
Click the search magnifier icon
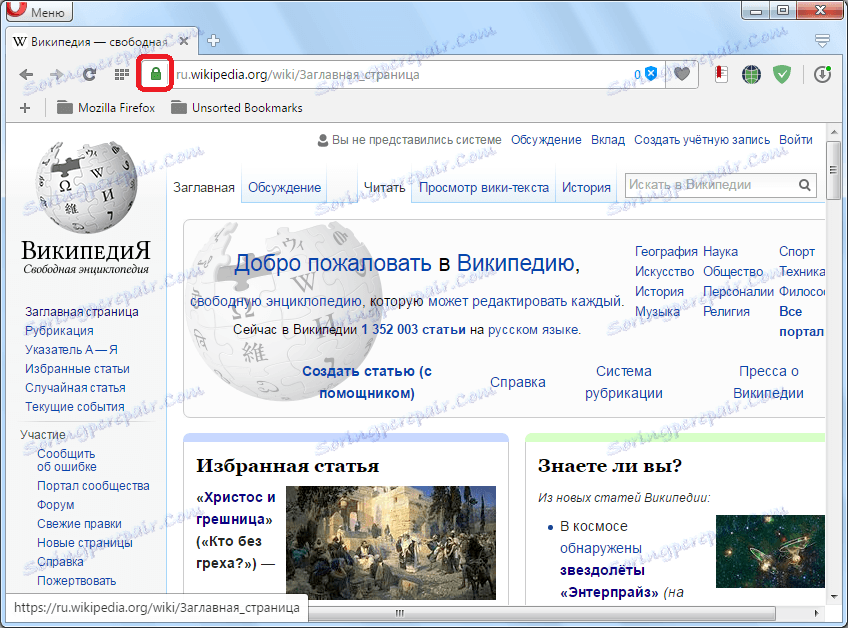[x=805, y=186]
